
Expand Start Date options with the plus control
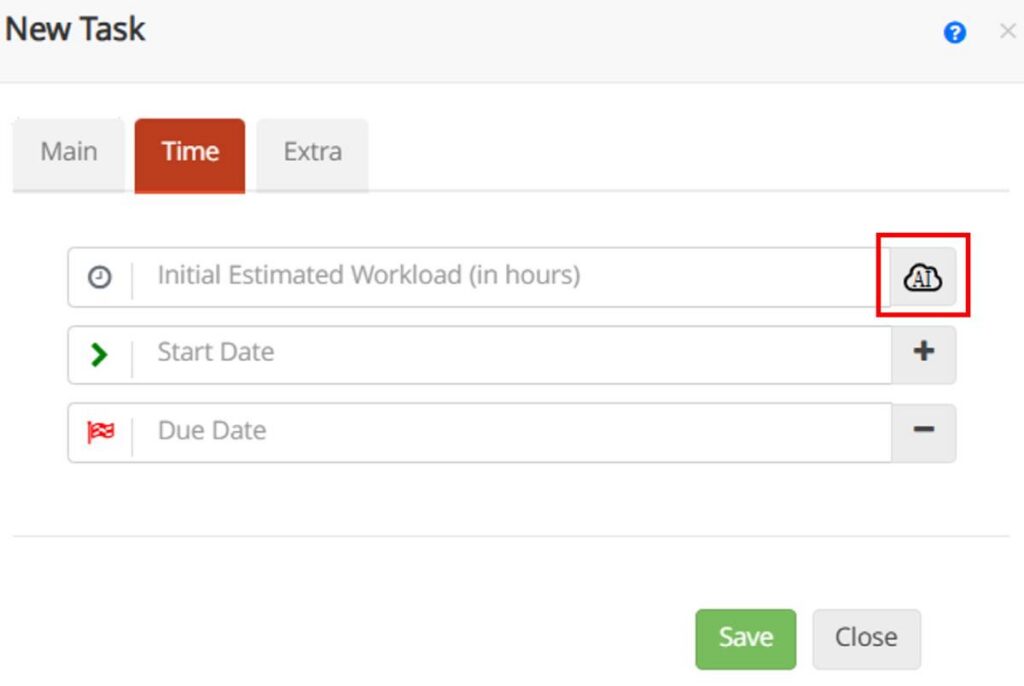click(923, 354)
